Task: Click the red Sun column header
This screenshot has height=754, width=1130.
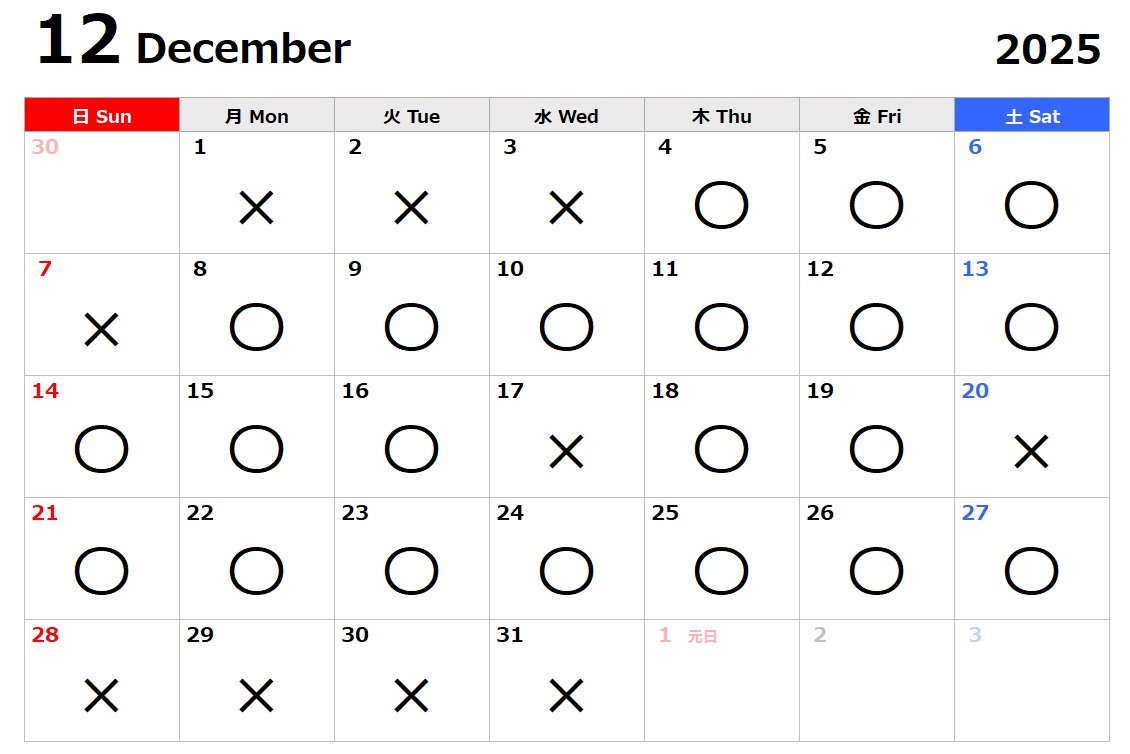Action: (x=102, y=116)
